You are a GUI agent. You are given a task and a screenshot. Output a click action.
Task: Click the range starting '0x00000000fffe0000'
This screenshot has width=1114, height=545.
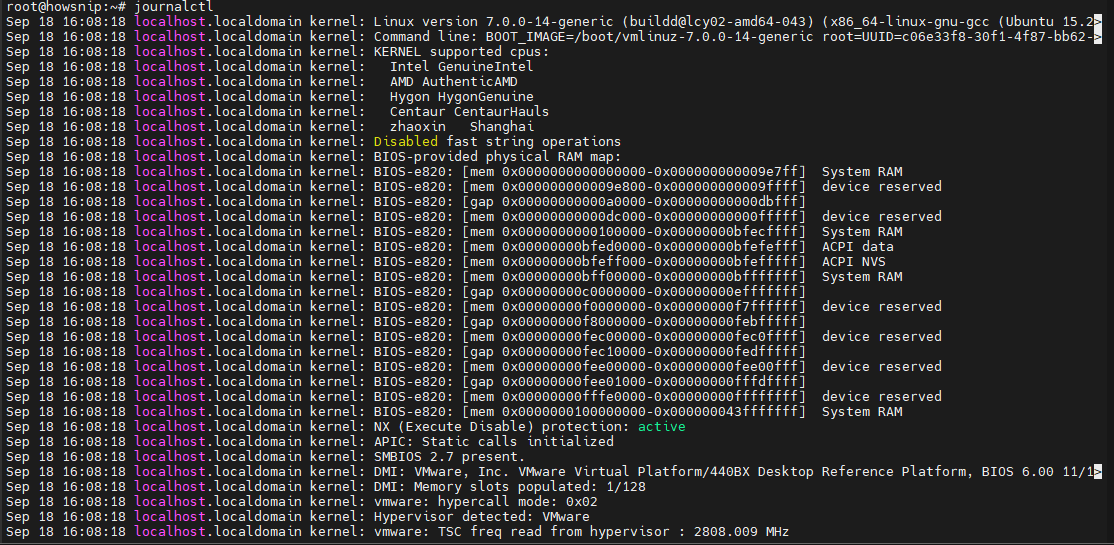[x=634, y=396]
